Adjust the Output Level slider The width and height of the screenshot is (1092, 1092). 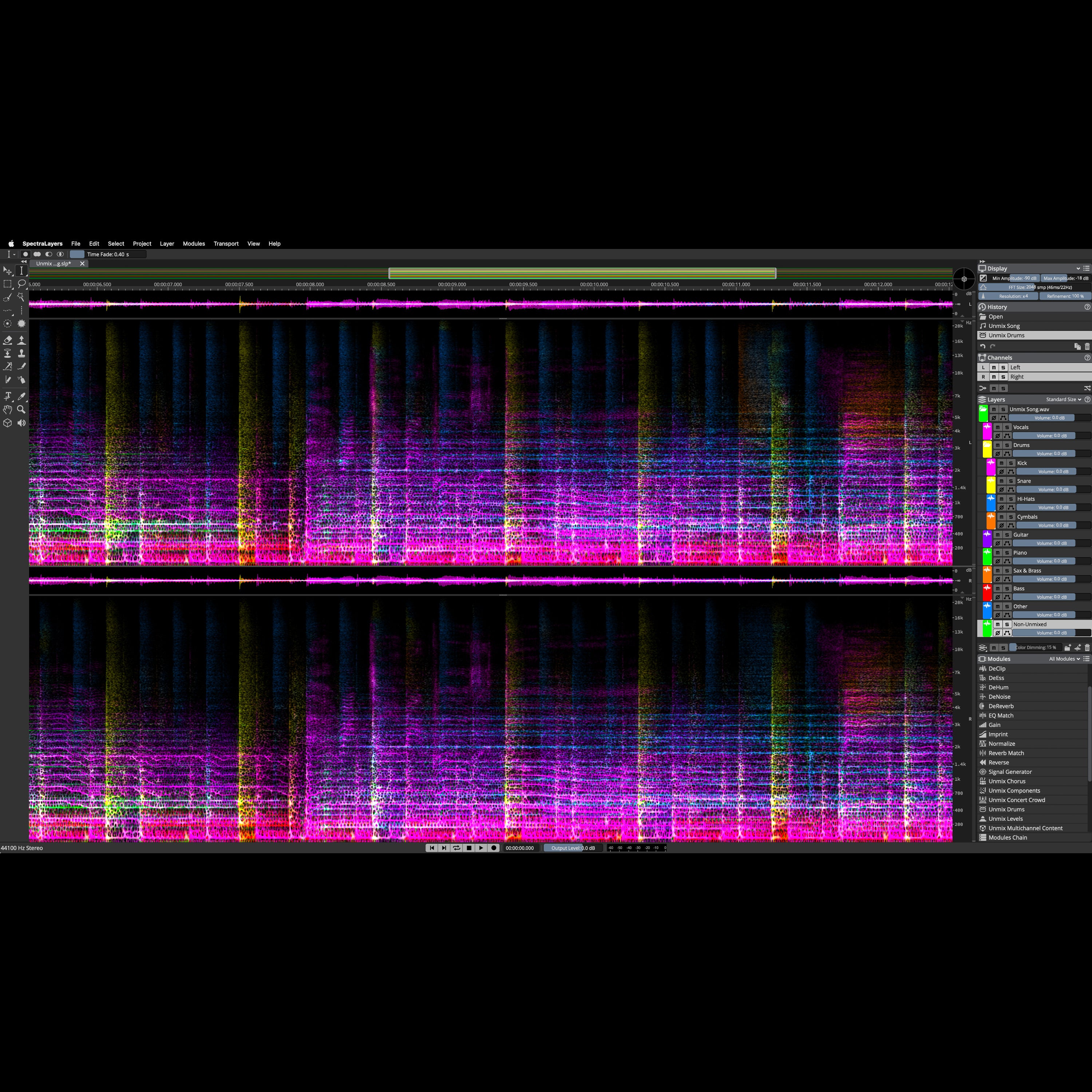click(573, 848)
